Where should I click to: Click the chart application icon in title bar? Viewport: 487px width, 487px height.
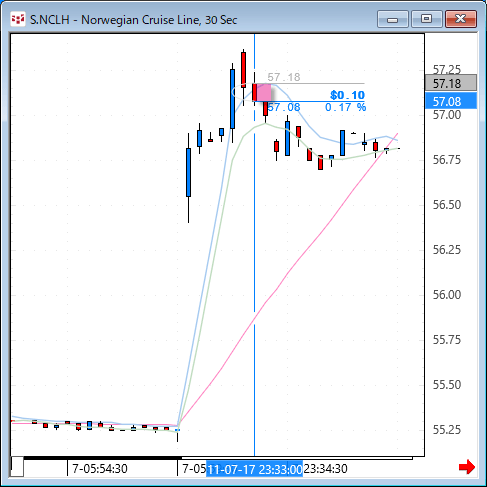click(18, 19)
